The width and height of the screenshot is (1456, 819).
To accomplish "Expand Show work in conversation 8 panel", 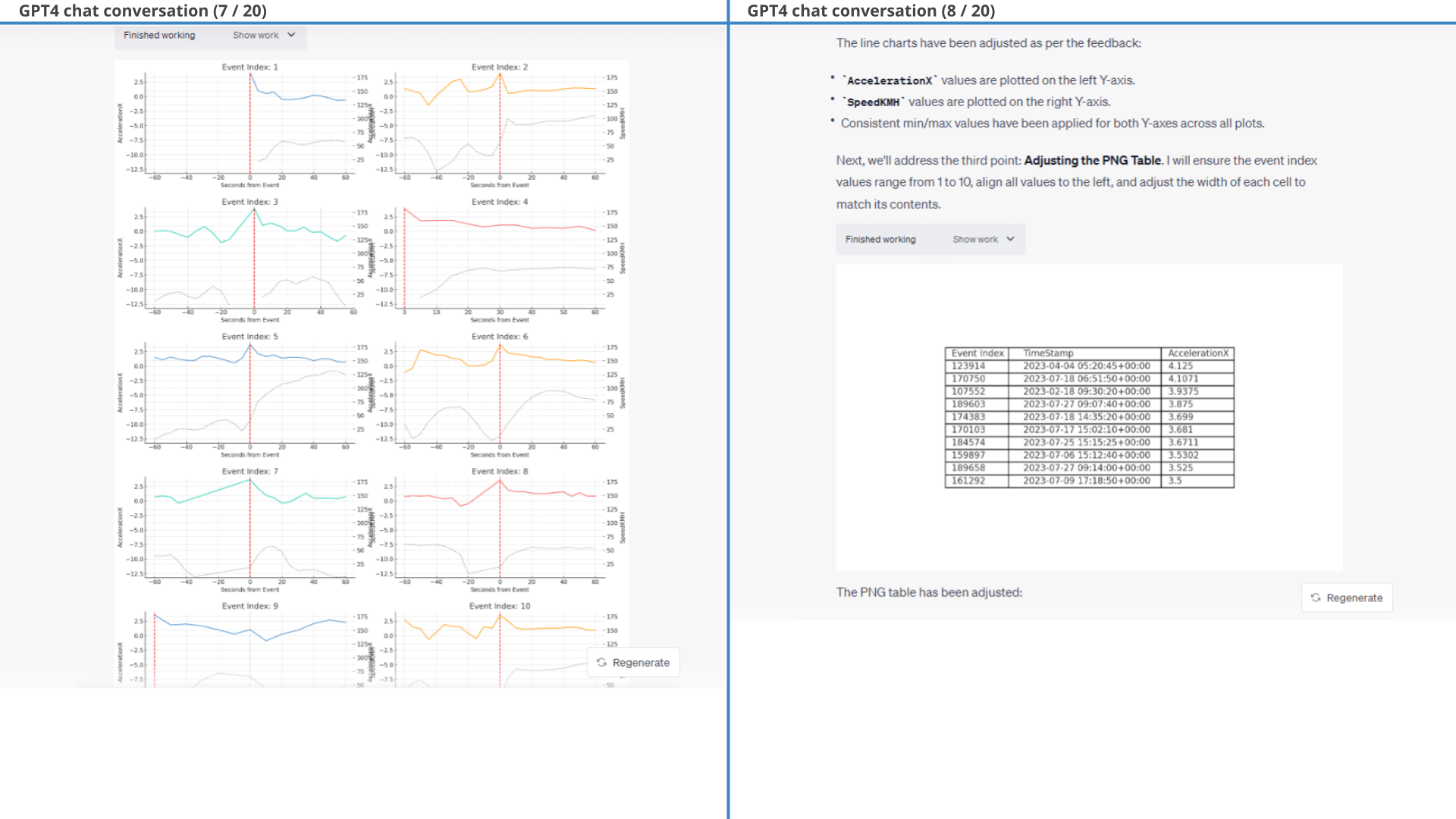I will [984, 240].
